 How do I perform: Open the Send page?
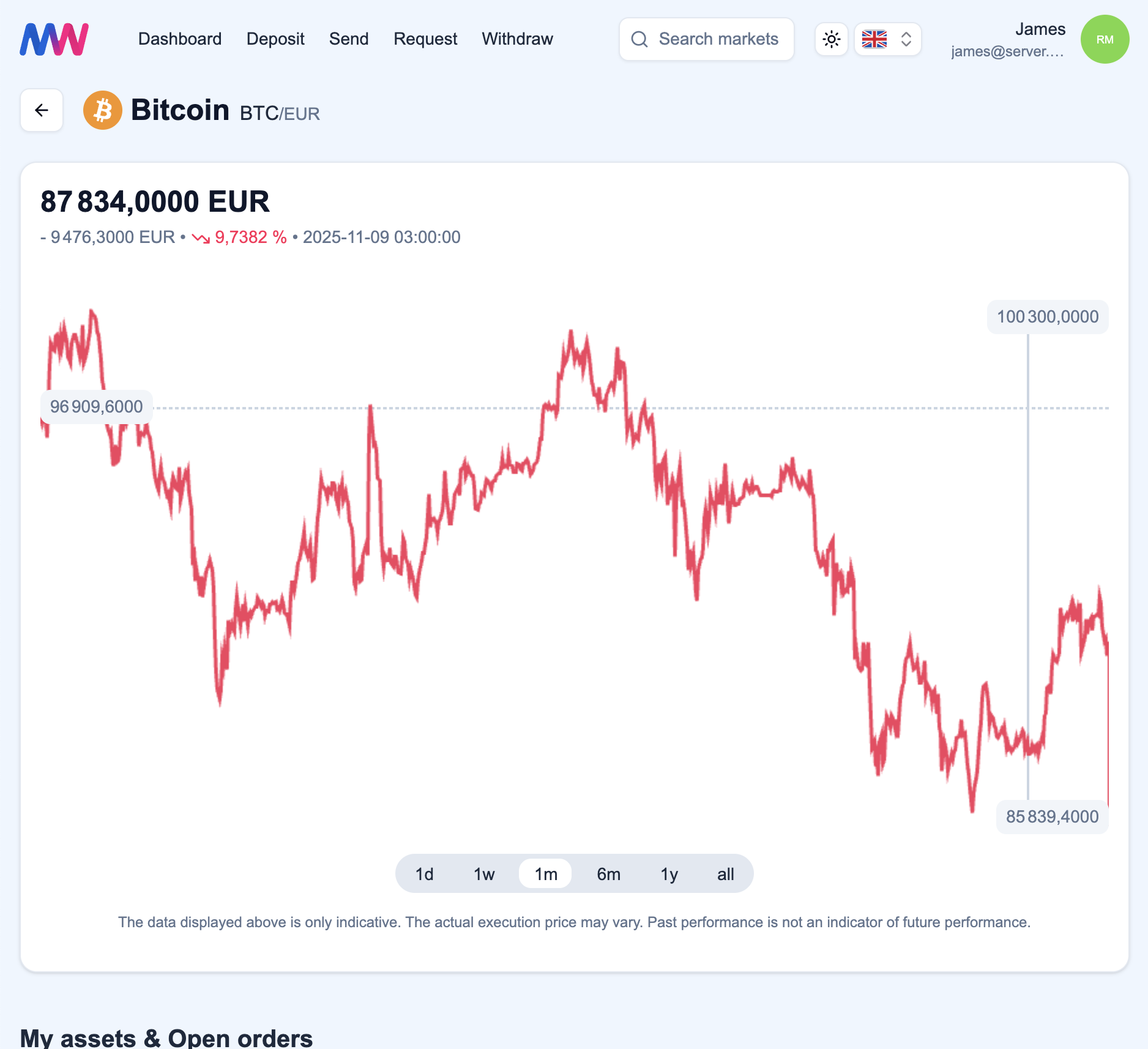click(348, 39)
